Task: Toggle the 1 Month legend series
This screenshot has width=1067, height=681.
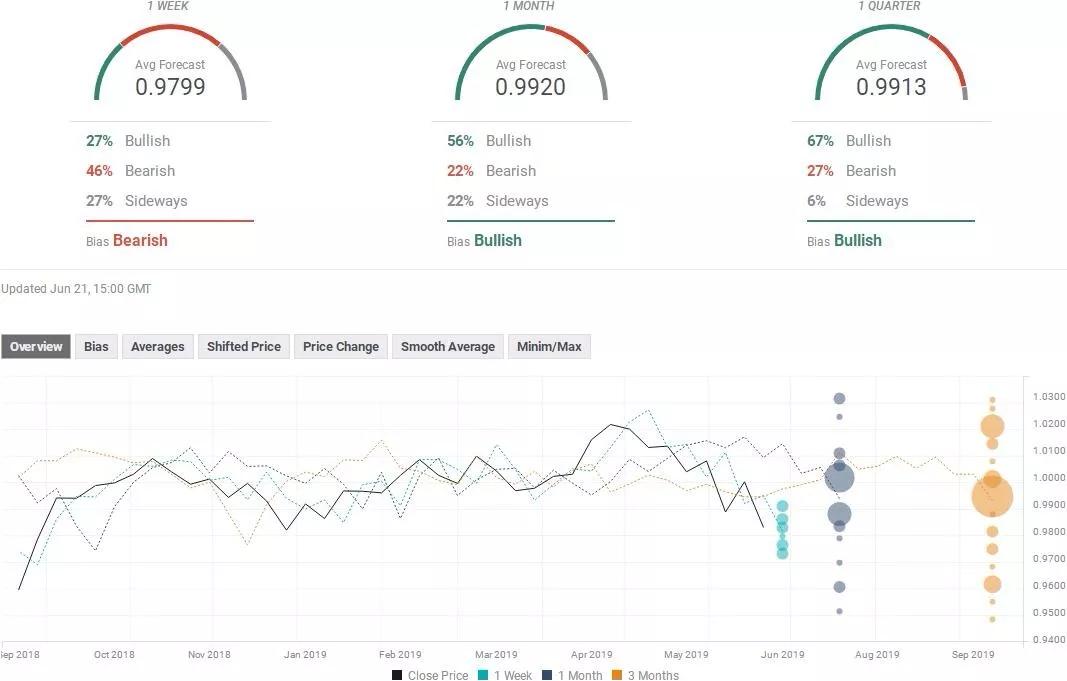Action: (576, 675)
